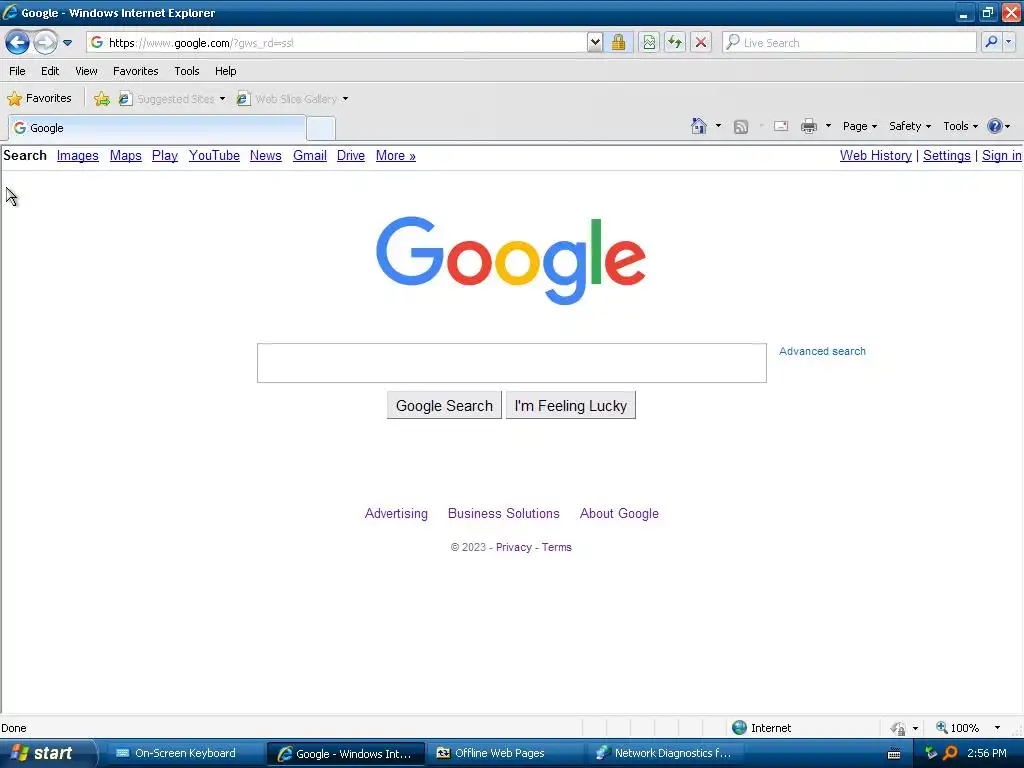Toggle the Compatibility View icon

click(648, 42)
